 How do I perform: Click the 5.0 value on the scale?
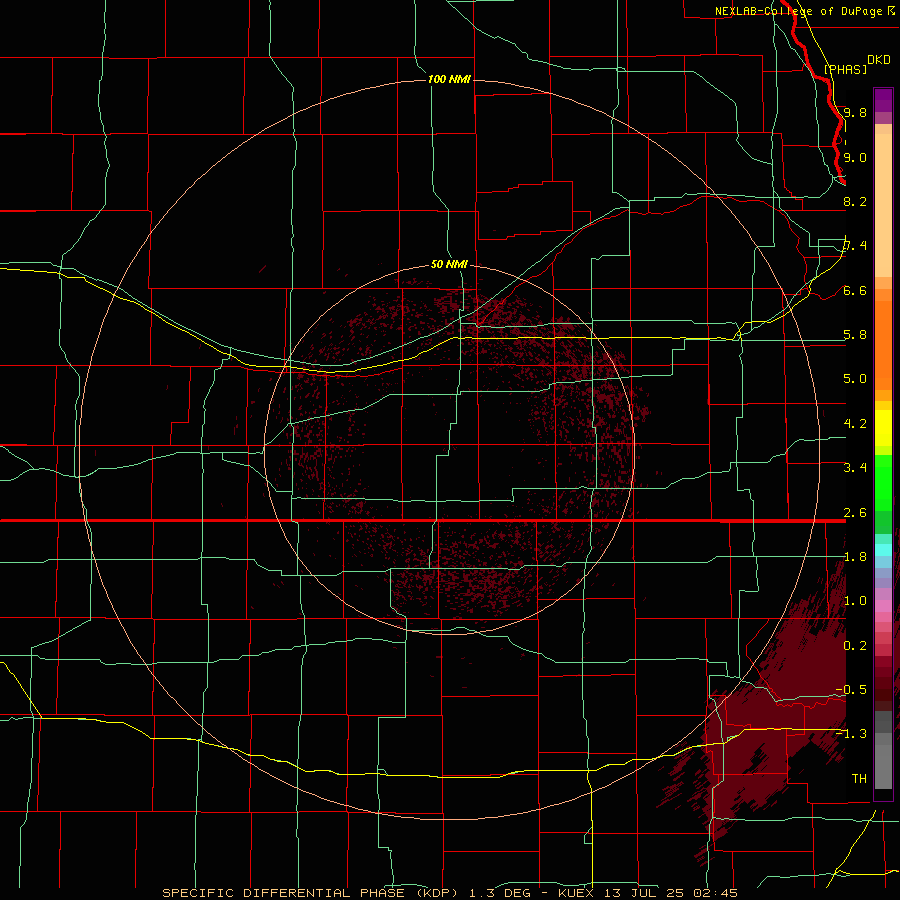click(x=855, y=379)
